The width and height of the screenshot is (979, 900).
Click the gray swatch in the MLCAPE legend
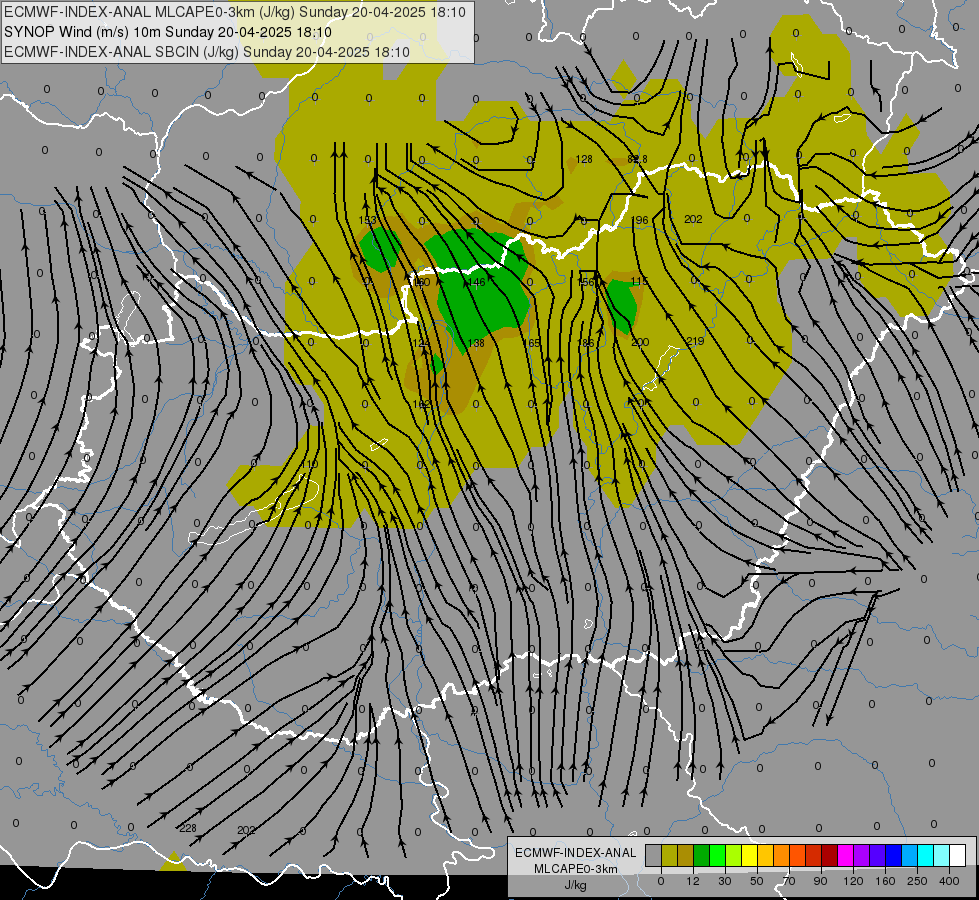654,856
